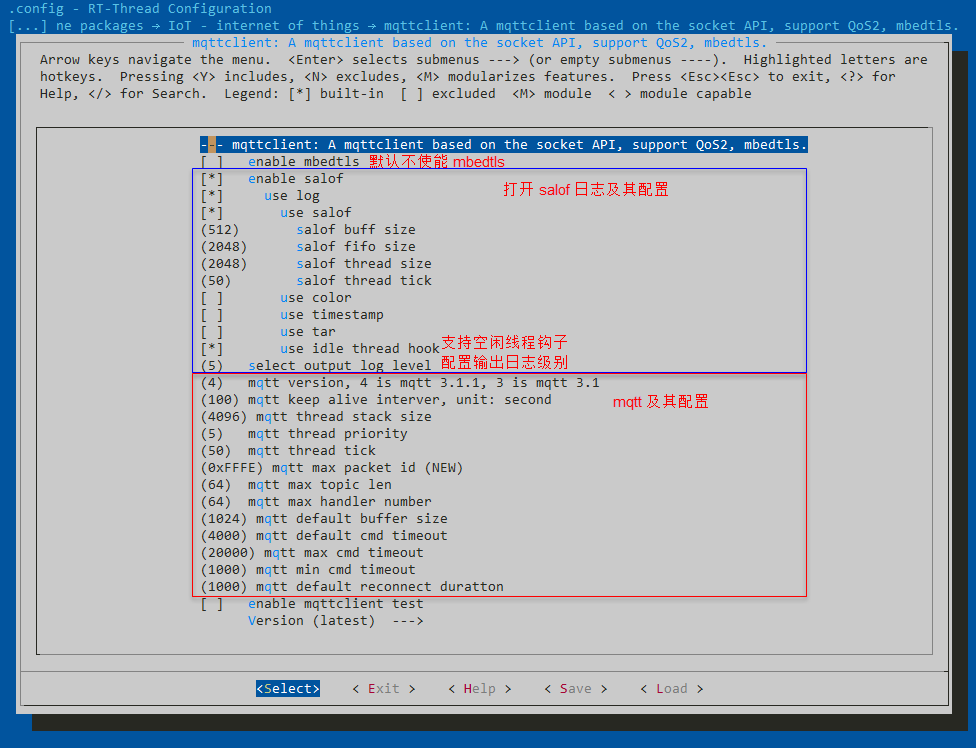
Task: Select mqtt min cmd timeout entry
Action: (x=307, y=570)
